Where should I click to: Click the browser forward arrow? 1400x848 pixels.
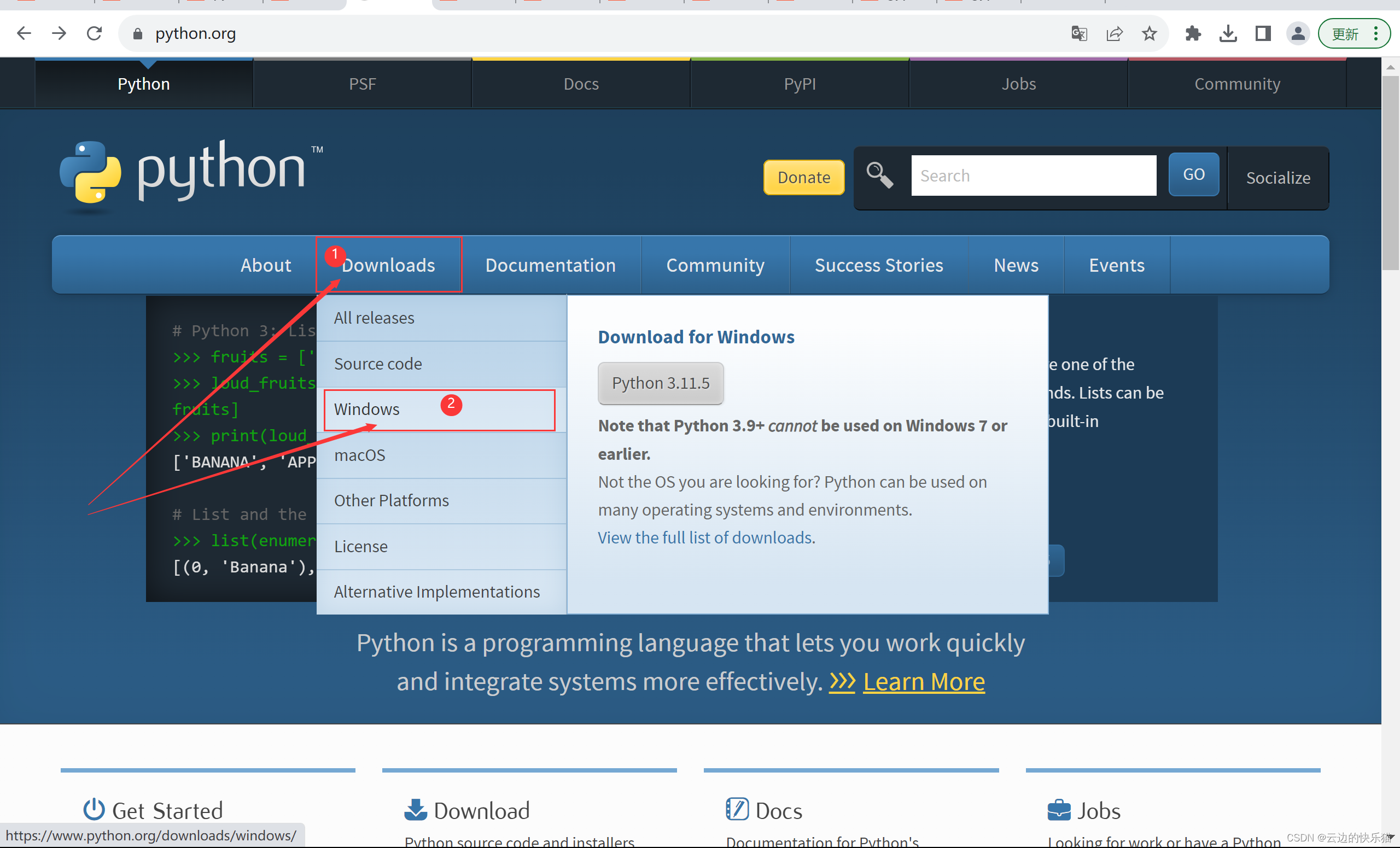pyautogui.click(x=59, y=33)
